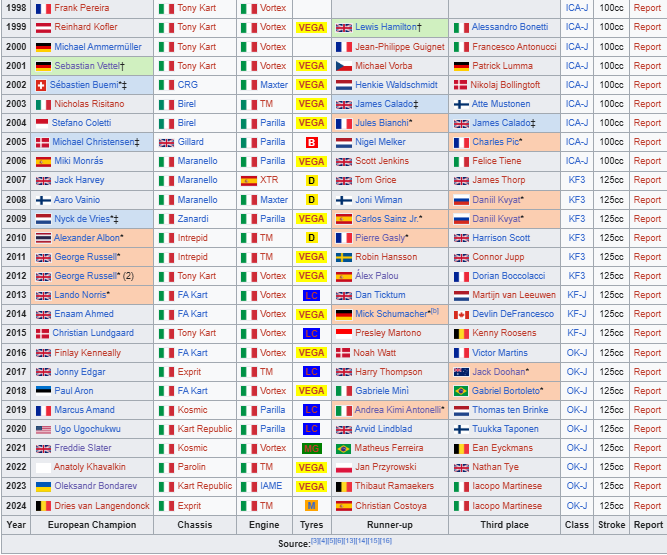The image size is (667, 555).
Task: Click the Ukrainian flag beside Oleksandr Bondarev
Action: tap(43, 486)
